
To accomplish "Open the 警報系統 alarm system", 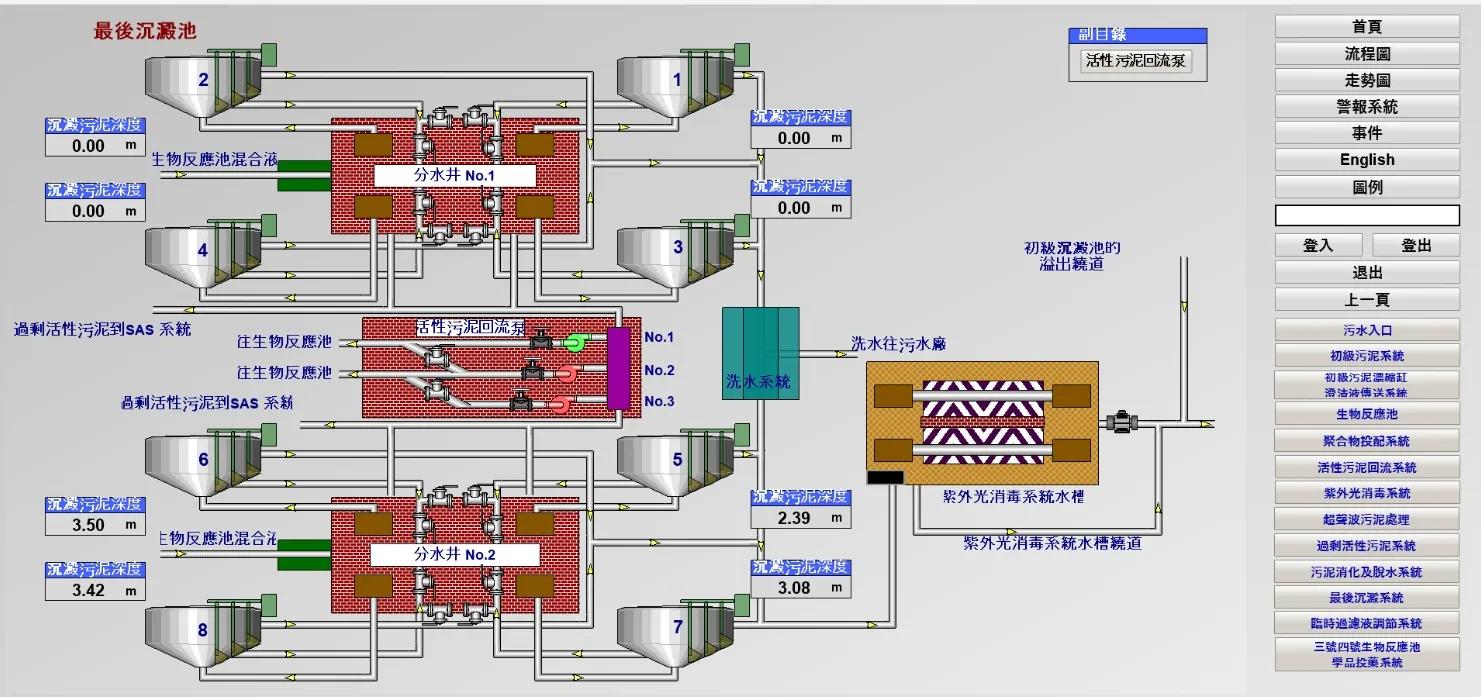I will coord(1367,107).
